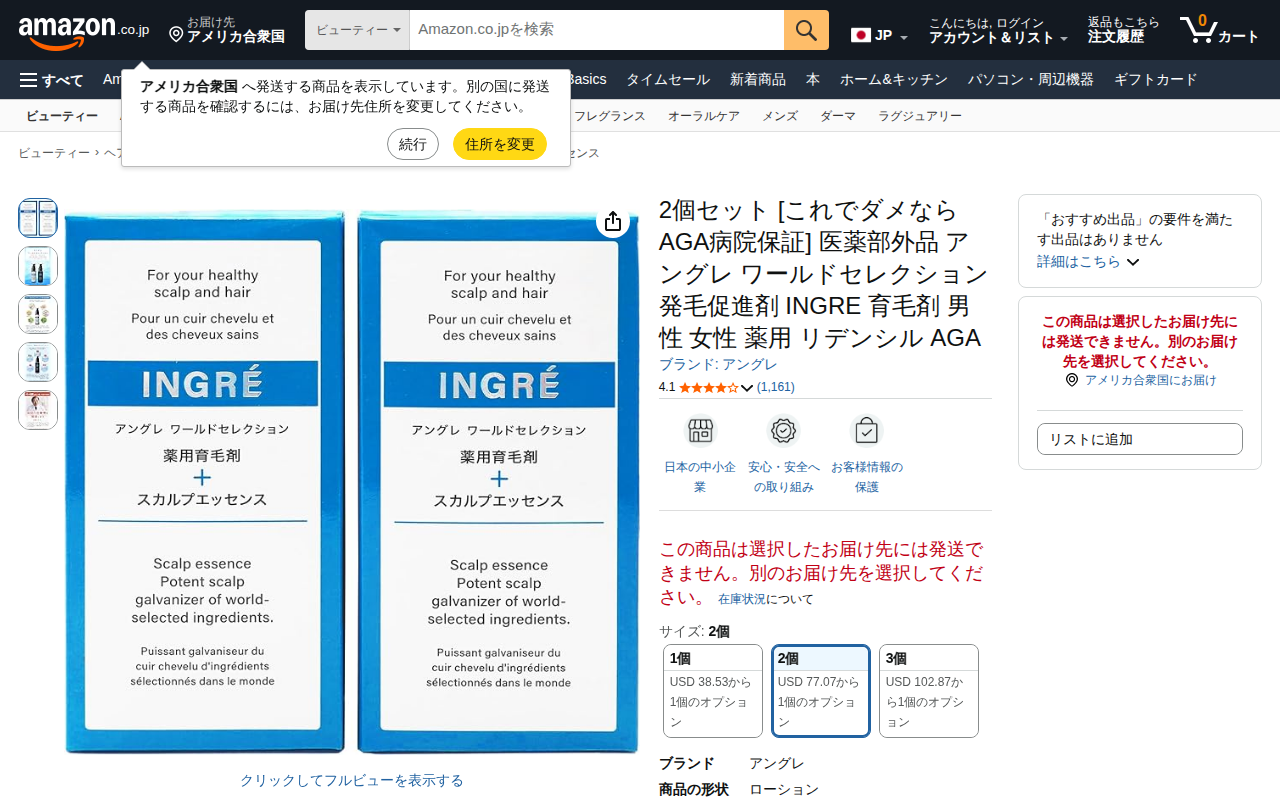This screenshot has width=1280, height=800.
Task: Select fourth product thumbnail
Action: pos(38,362)
